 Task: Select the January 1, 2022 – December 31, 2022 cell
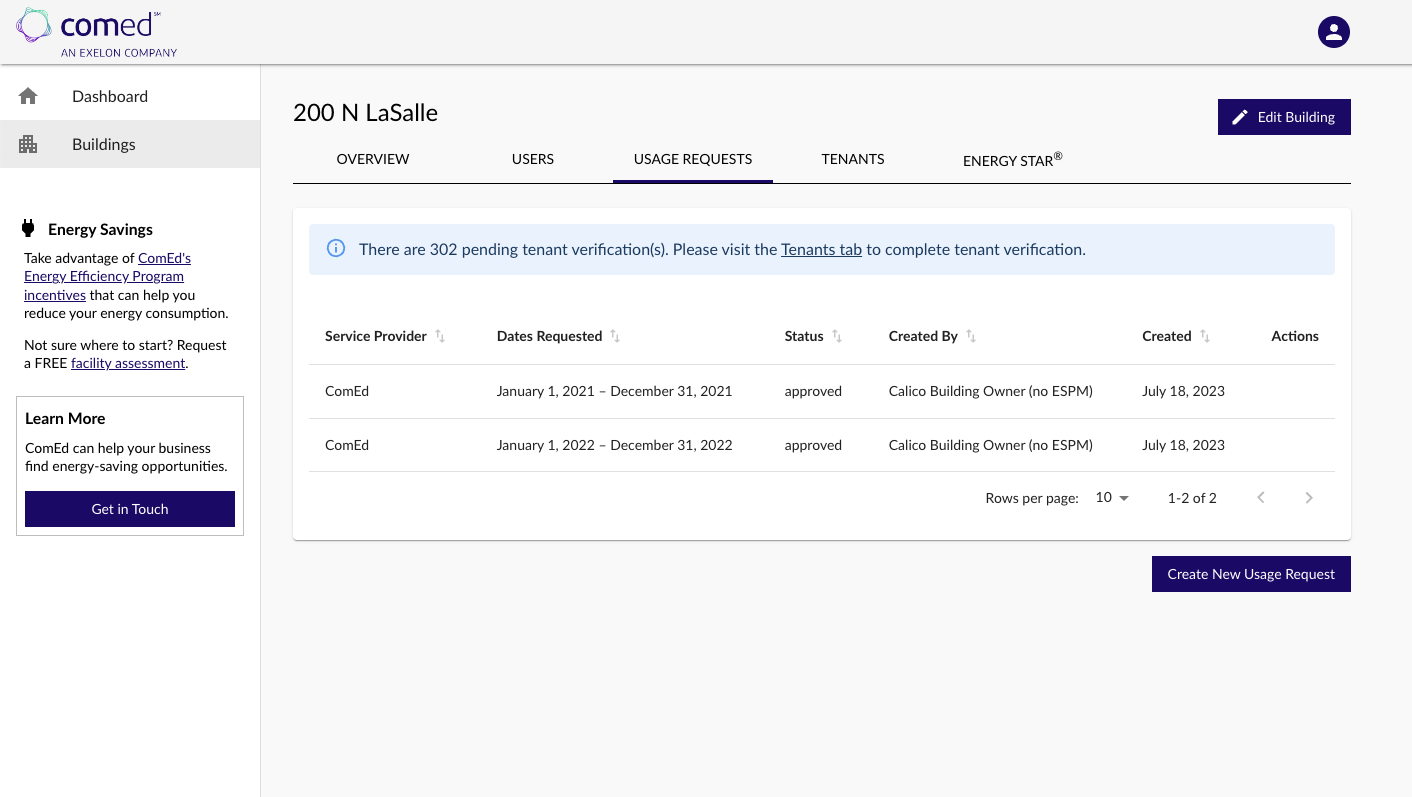(x=615, y=445)
